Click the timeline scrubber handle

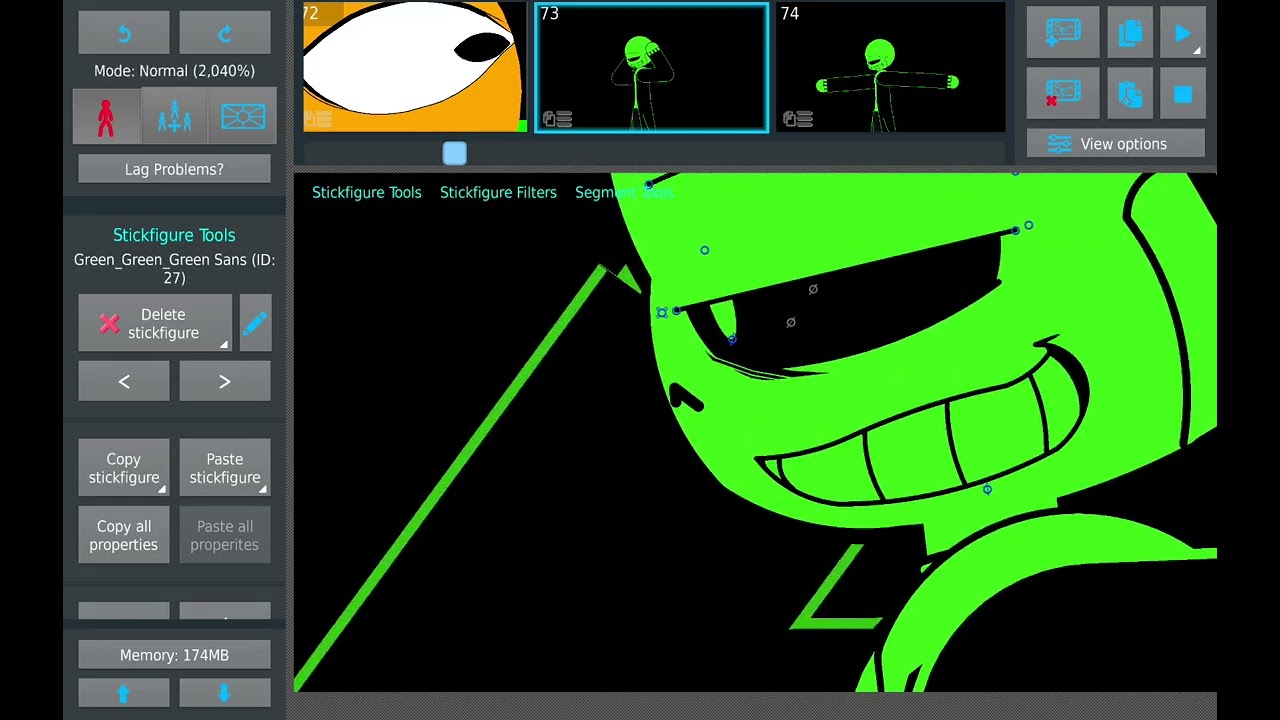click(455, 153)
